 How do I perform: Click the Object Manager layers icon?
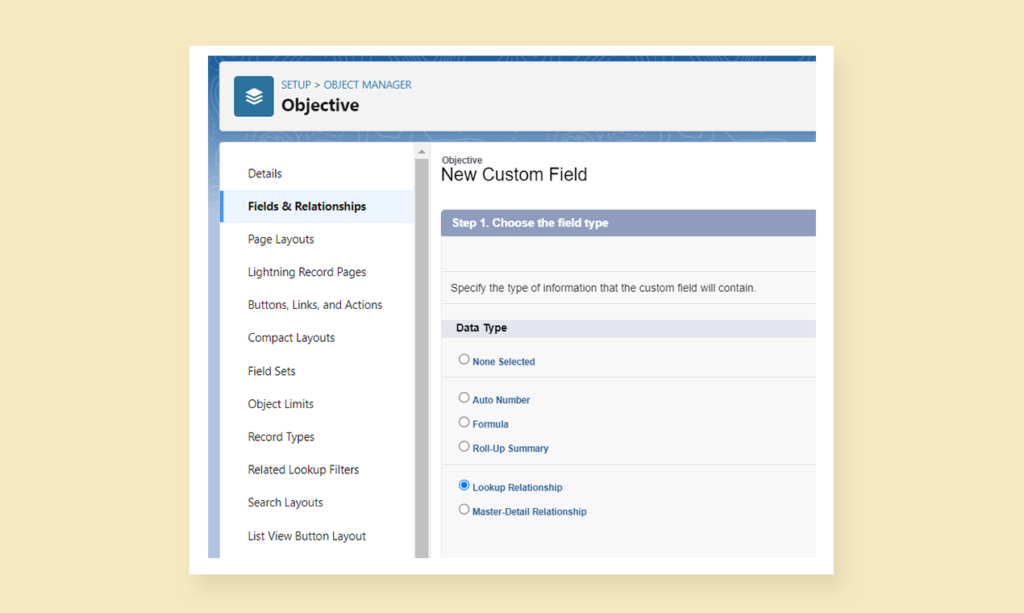(253, 96)
